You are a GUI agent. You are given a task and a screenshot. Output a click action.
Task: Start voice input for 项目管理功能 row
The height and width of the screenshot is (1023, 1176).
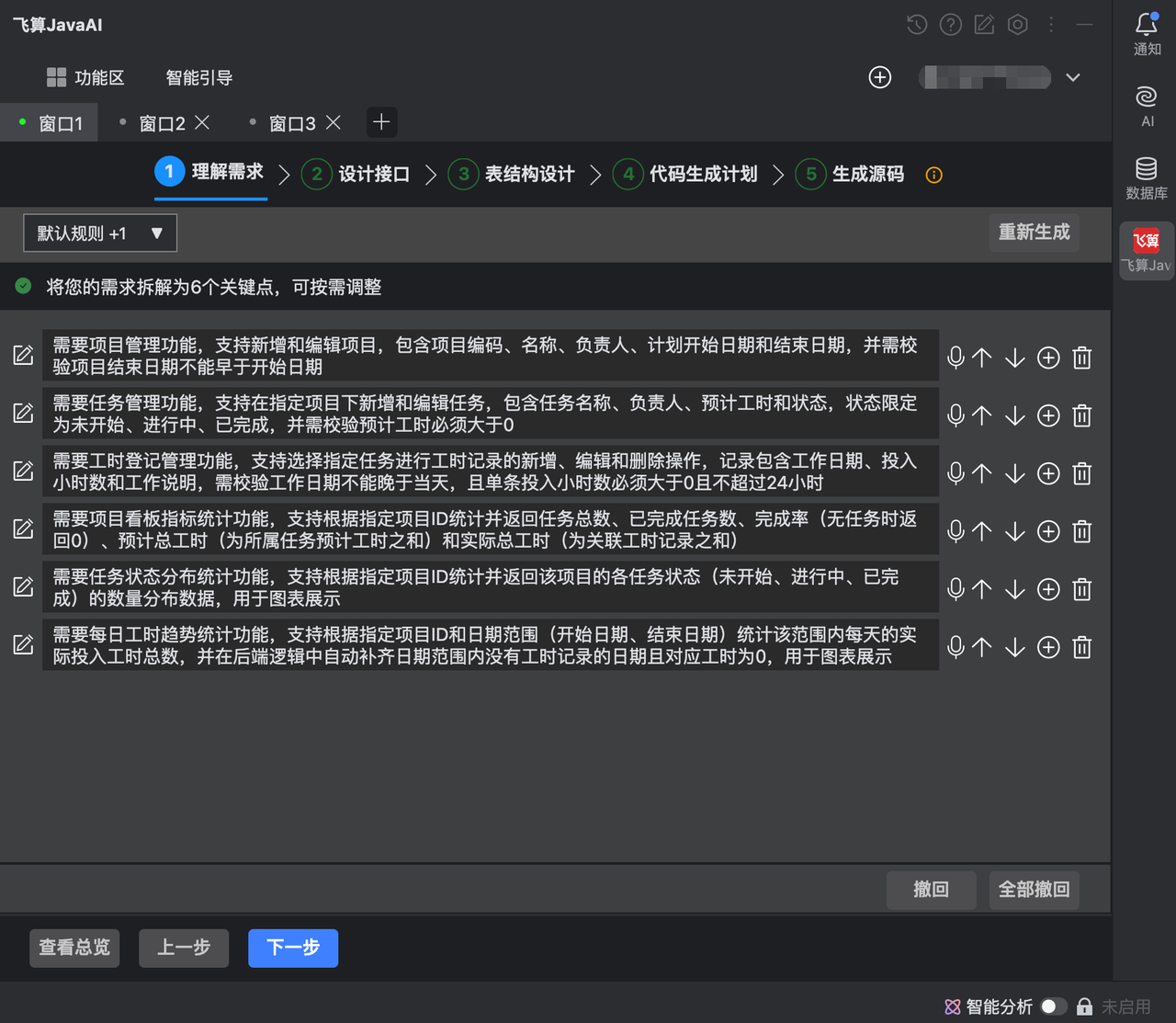point(955,358)
